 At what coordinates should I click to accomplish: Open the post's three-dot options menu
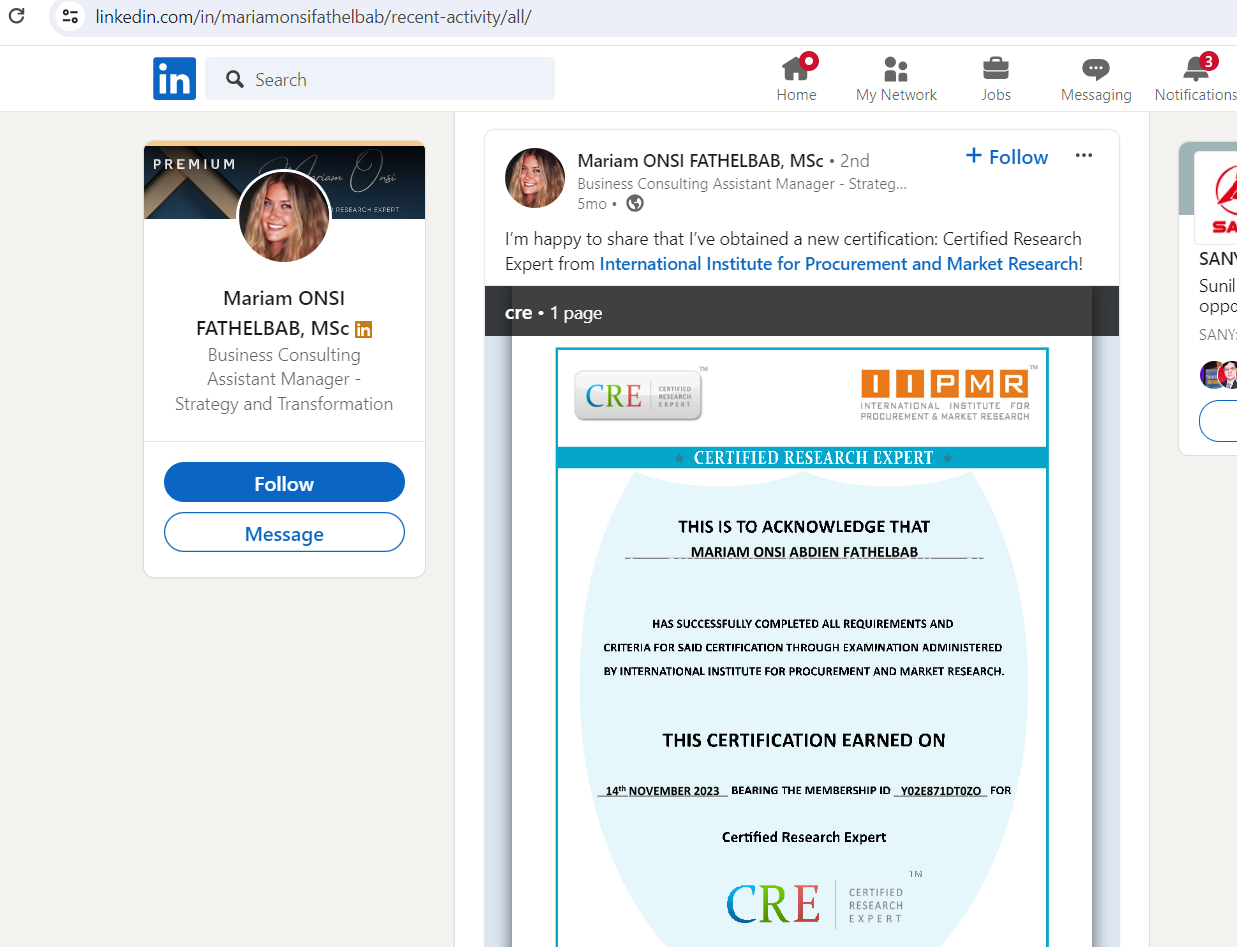(x=1084, y=156)
